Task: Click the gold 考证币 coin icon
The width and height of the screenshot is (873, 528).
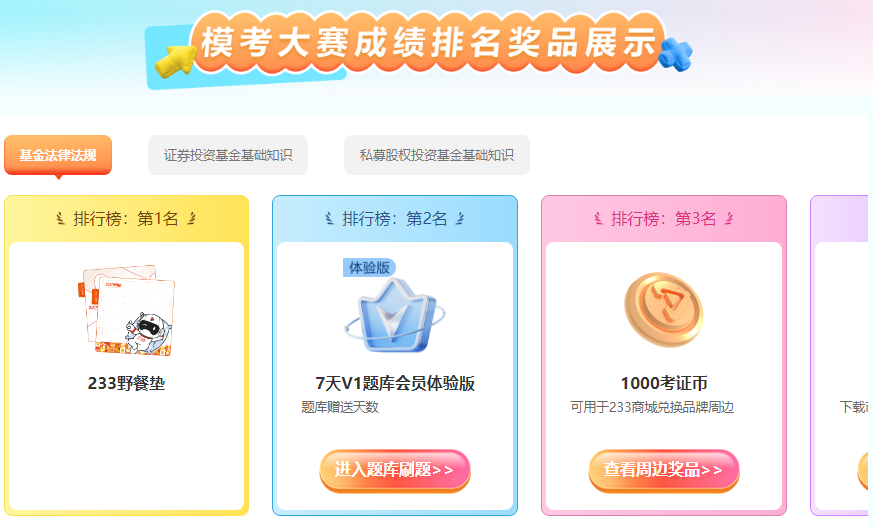Action: click(x=664, y=310)
